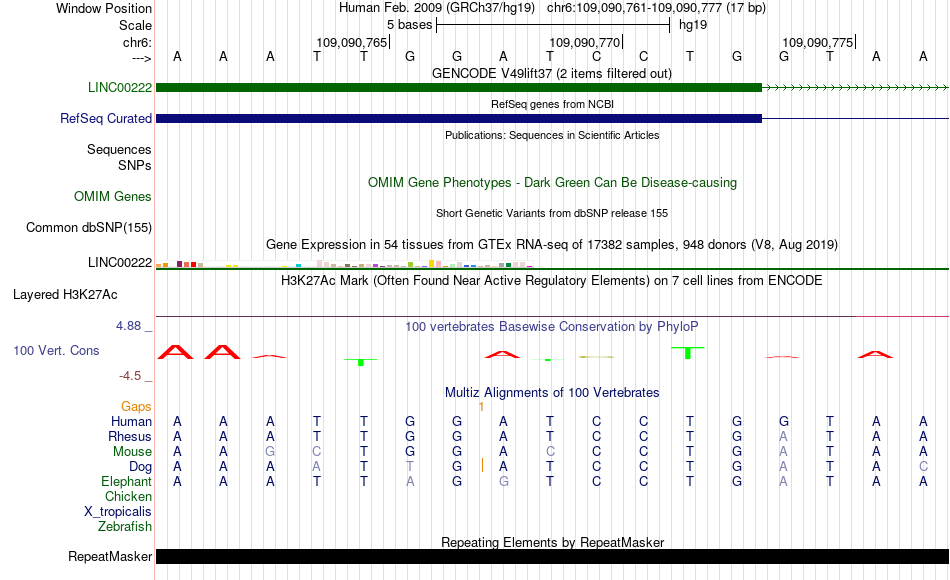Click the orange 1 insertion marker in Gaps row
The height and width of the screenshot is (580, 950).
[x=482, y=407]
